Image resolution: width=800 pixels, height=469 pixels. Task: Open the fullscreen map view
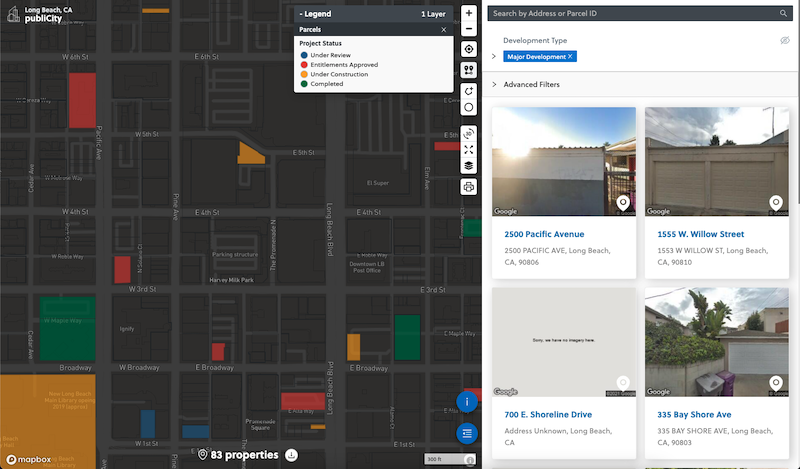[x=468, y=150]
